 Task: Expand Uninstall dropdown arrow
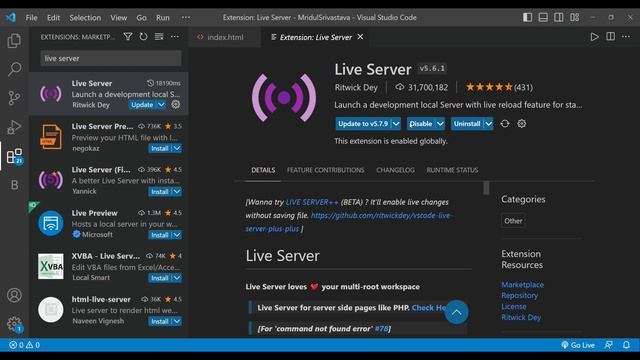489,124
